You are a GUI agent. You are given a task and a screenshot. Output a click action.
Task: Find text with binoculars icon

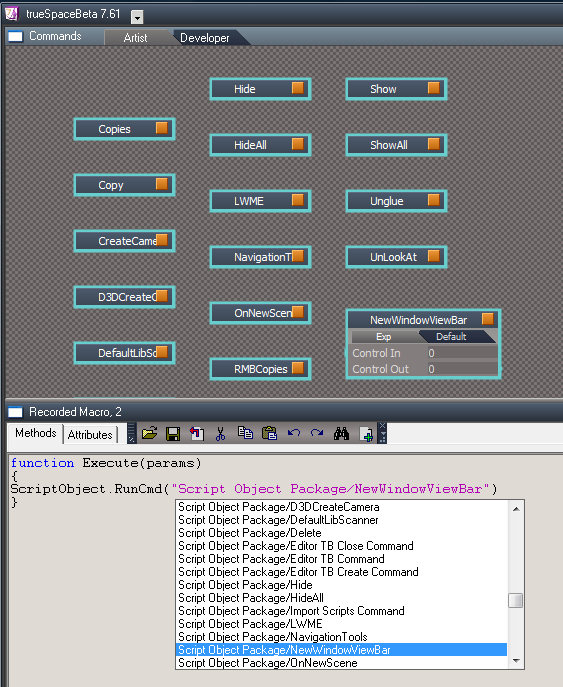pyautogui.click(x=341, y=434)
